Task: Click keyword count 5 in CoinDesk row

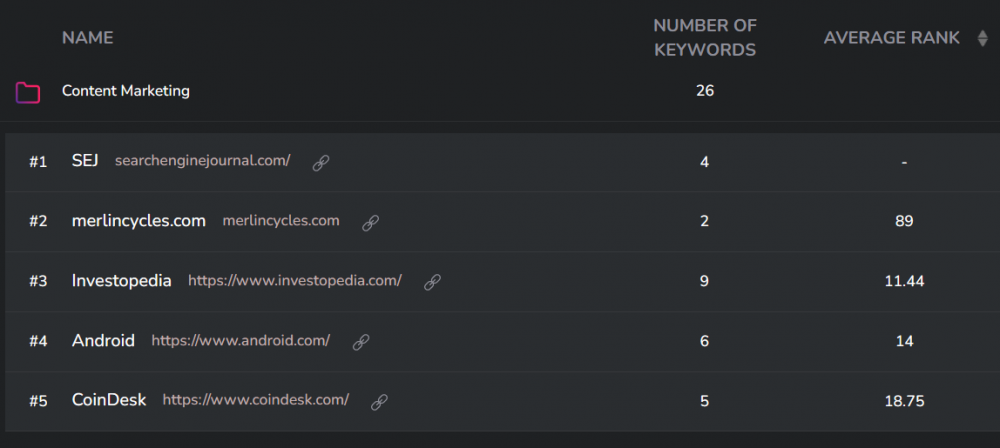Action: point(704,401)
